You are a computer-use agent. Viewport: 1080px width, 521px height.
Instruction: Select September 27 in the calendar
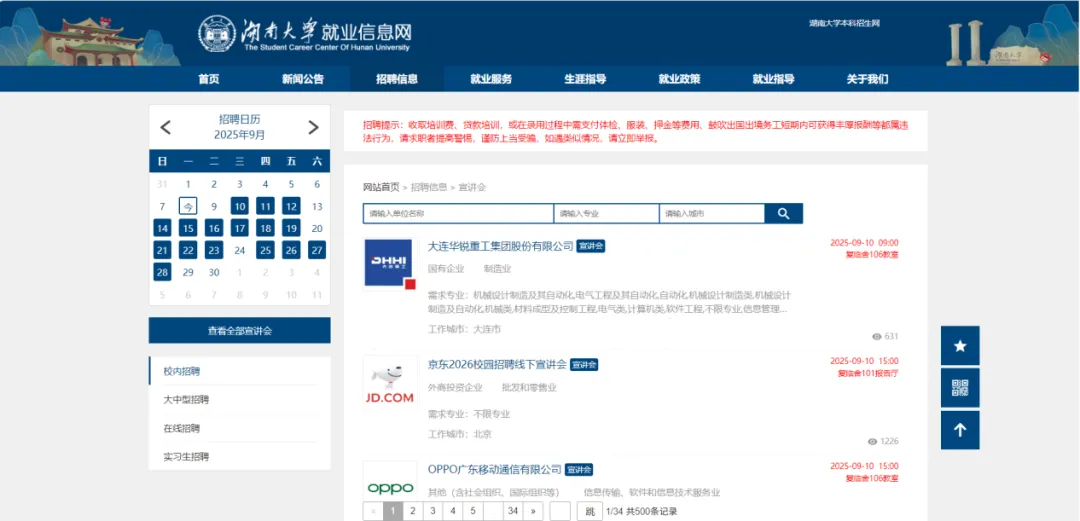(317, 250)
